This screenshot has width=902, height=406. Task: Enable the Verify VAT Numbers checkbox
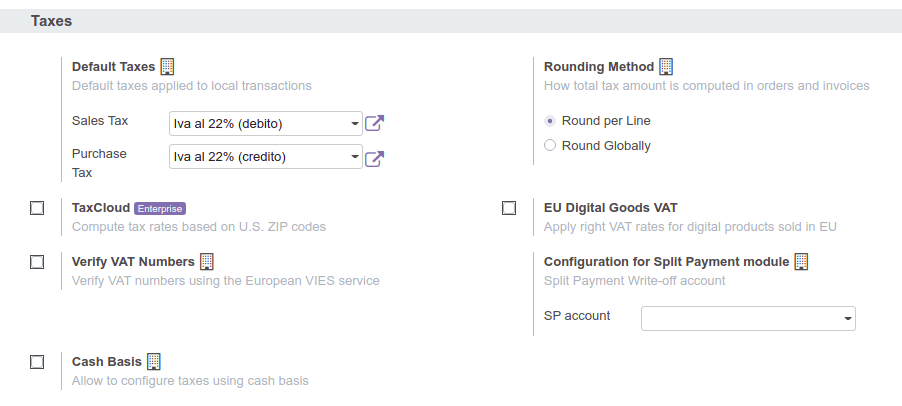click(37, 262)
